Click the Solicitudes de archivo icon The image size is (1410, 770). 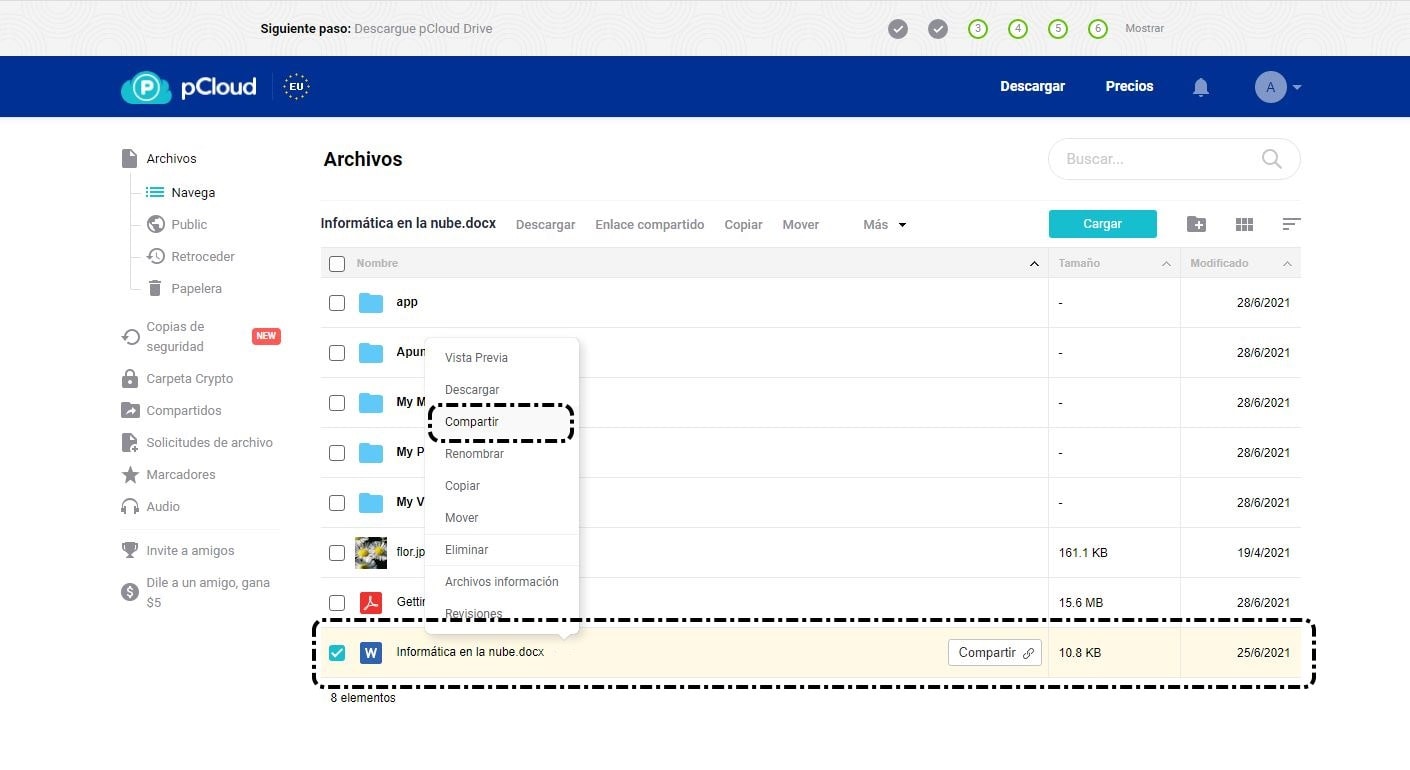[x=130, y=442]
